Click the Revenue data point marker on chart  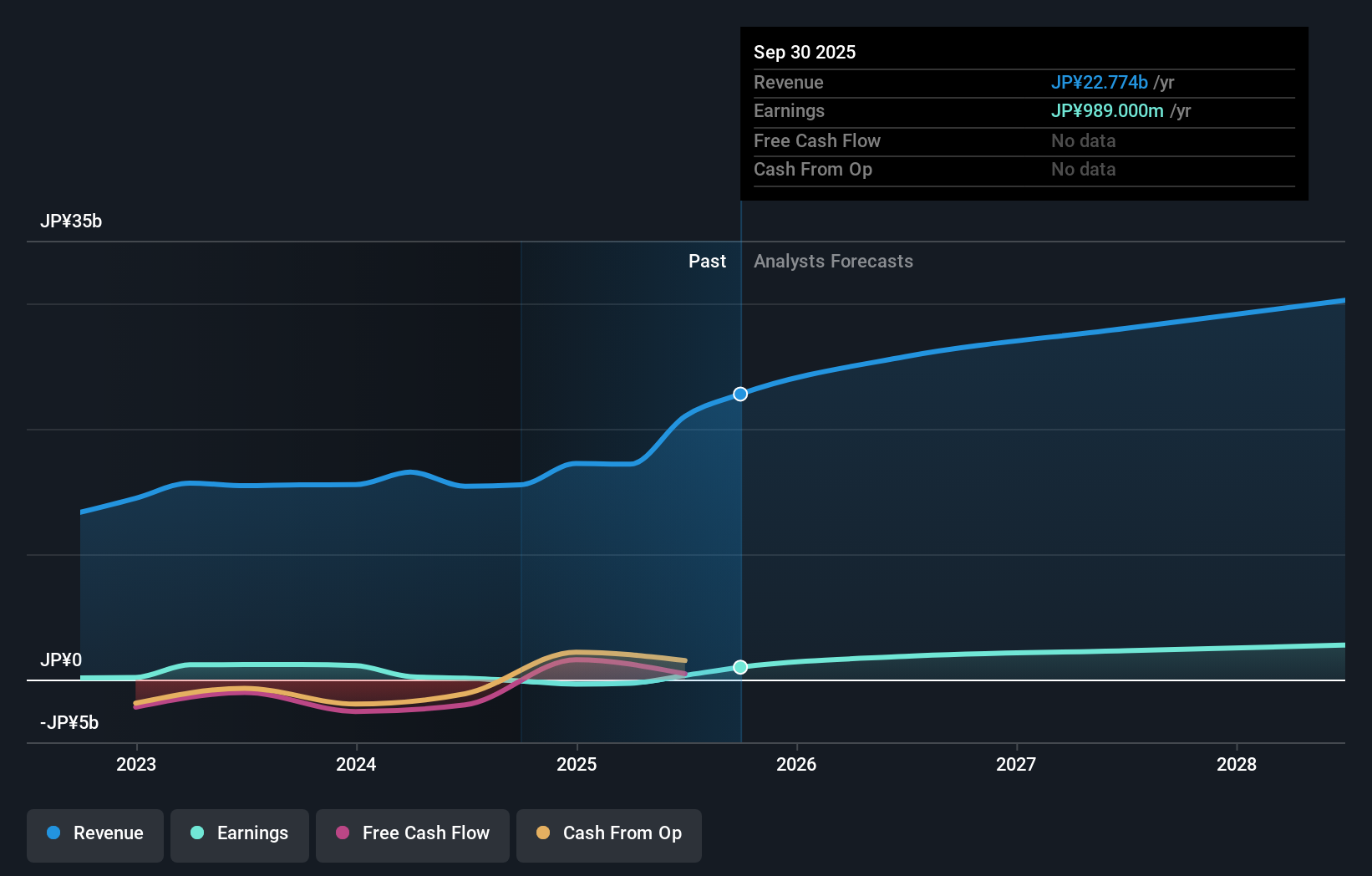(739, 394)
